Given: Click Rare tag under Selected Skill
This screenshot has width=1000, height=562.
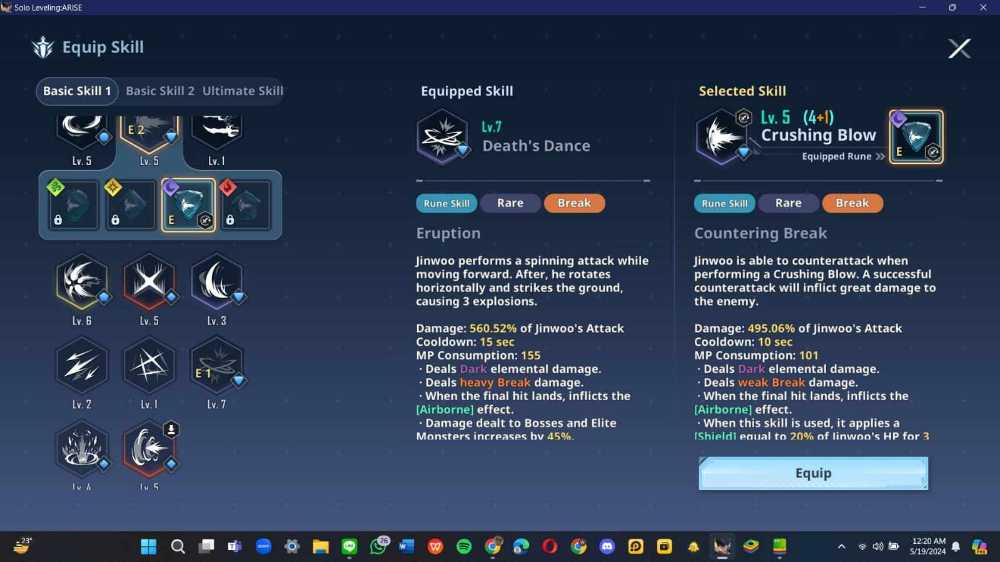Looking at the screenshot, I should pyautogui.click(x=788, y=203).
